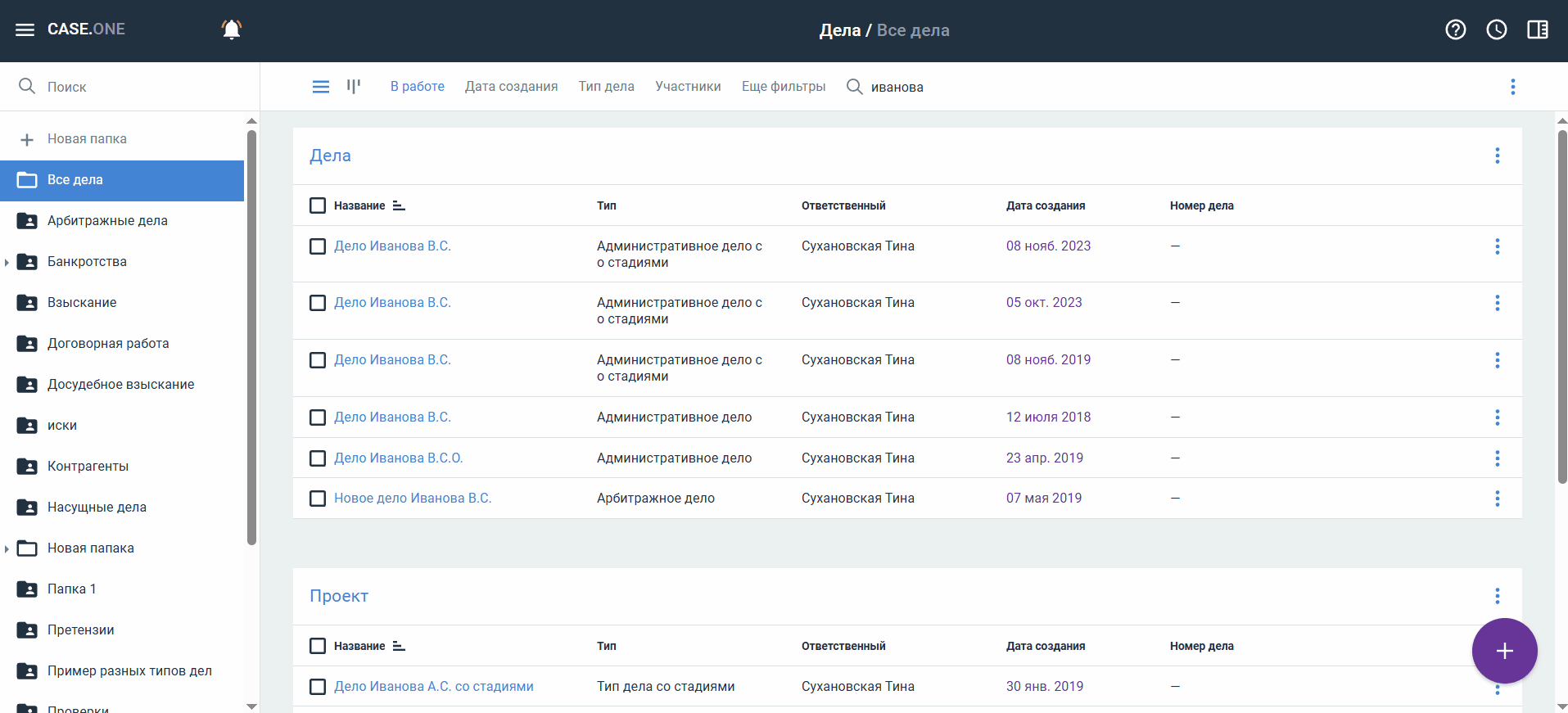Screen dimensions: 1568x713
Task: Open the hamburger main menu
Action: point(25,29)
